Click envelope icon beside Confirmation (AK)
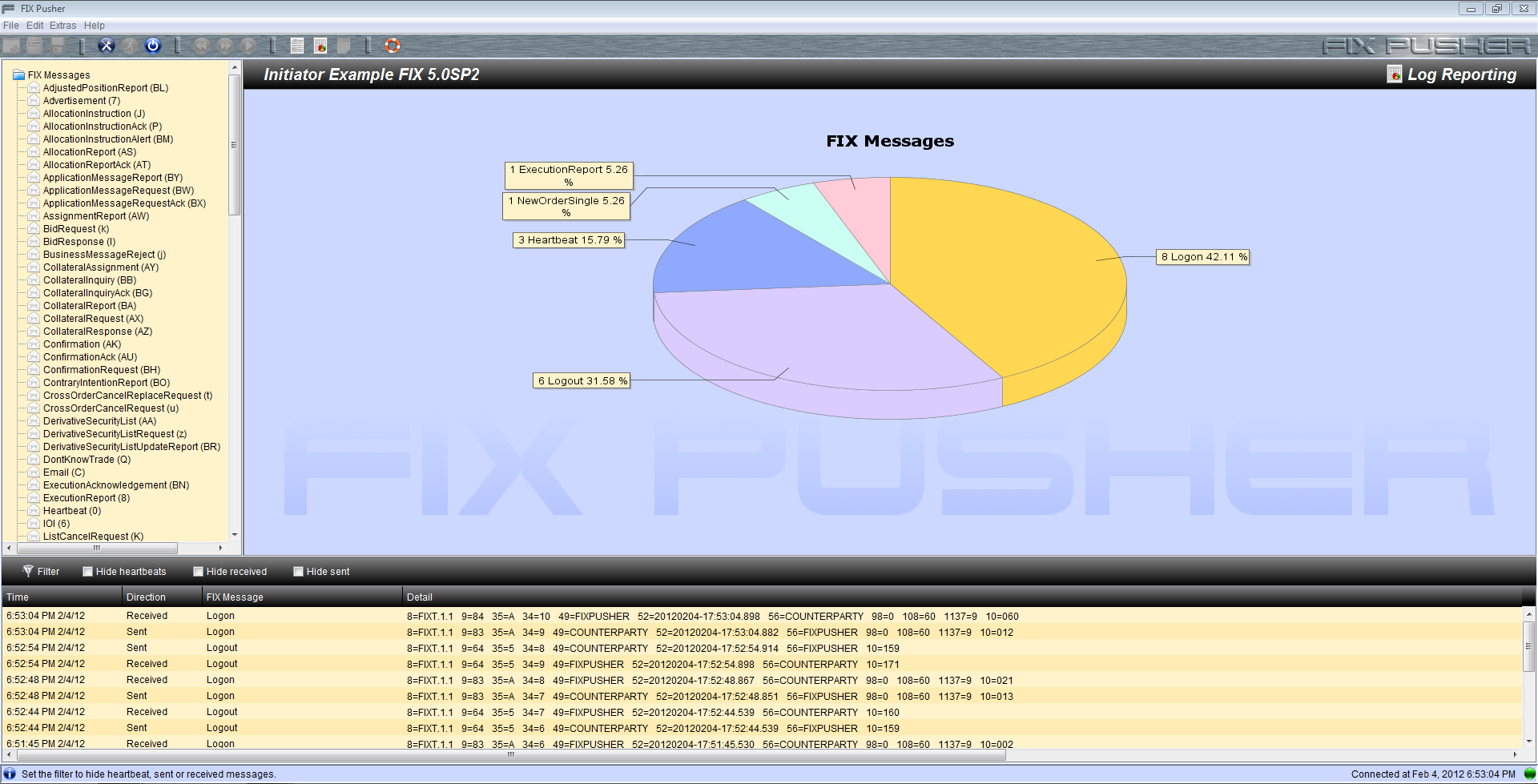This screenshot has width=1538, height=784. [34, 344]
